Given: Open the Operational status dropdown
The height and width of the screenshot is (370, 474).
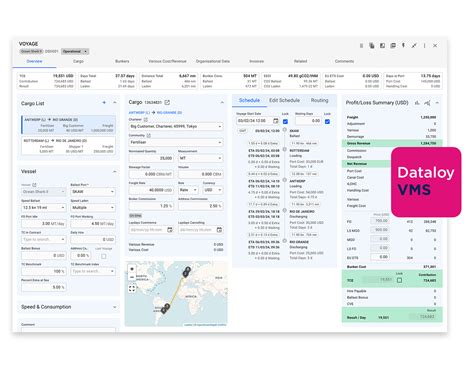Looking at the screenshot, I should pos(75,51).
